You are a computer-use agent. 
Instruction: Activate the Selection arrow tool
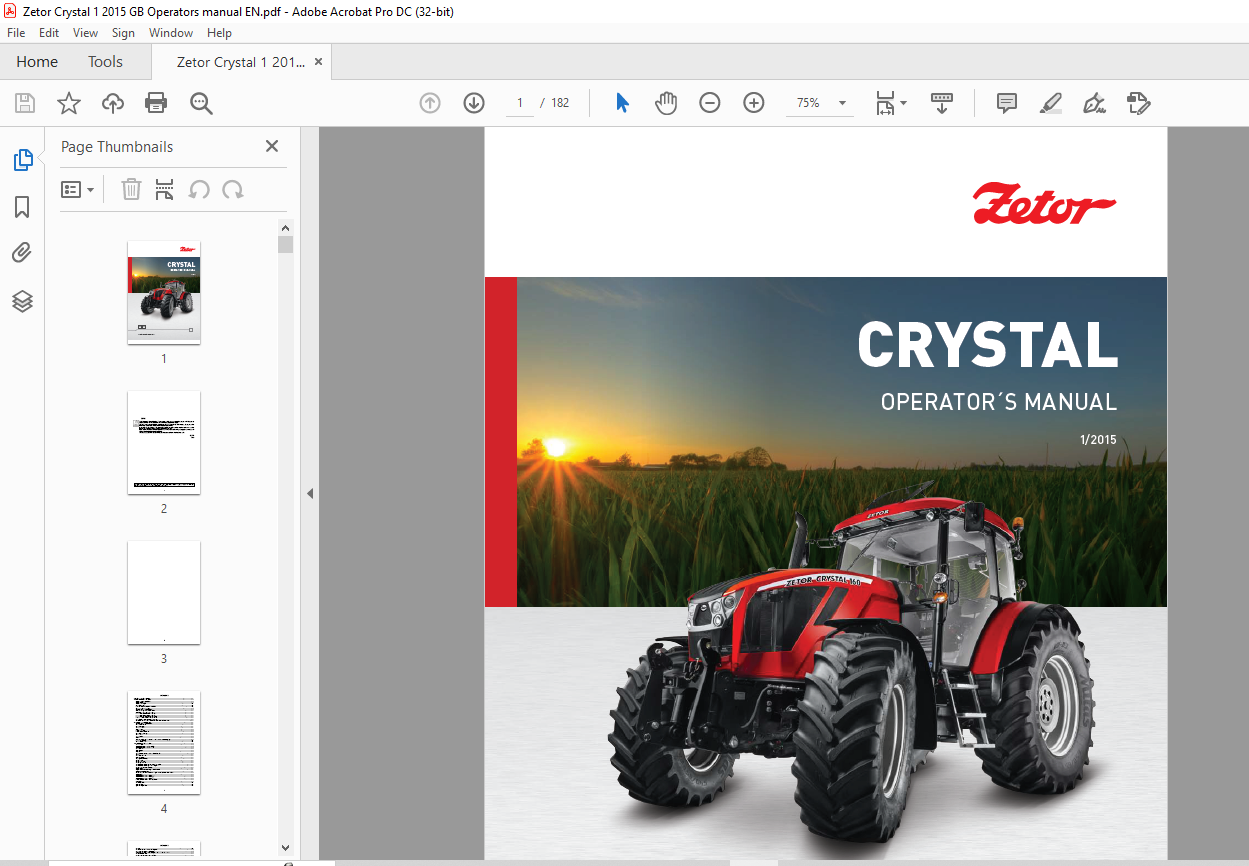(622, 103)
